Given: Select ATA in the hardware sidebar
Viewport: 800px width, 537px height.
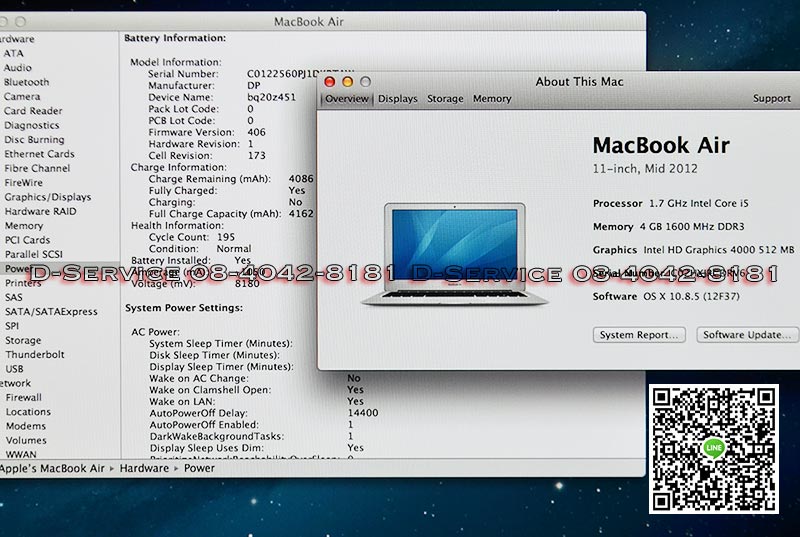Looking at the screenshot, I should tap(13, 53).
